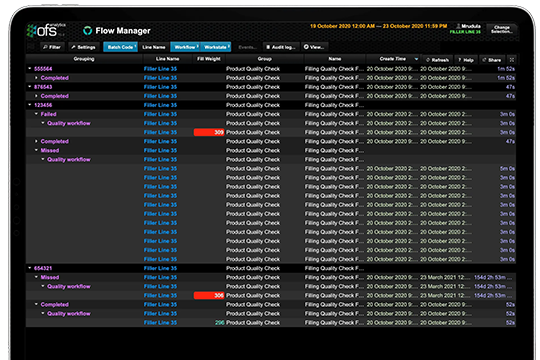Click Filler Line 35 link in 555564 row
Screen dimensions: 540x360
point(160,69)
